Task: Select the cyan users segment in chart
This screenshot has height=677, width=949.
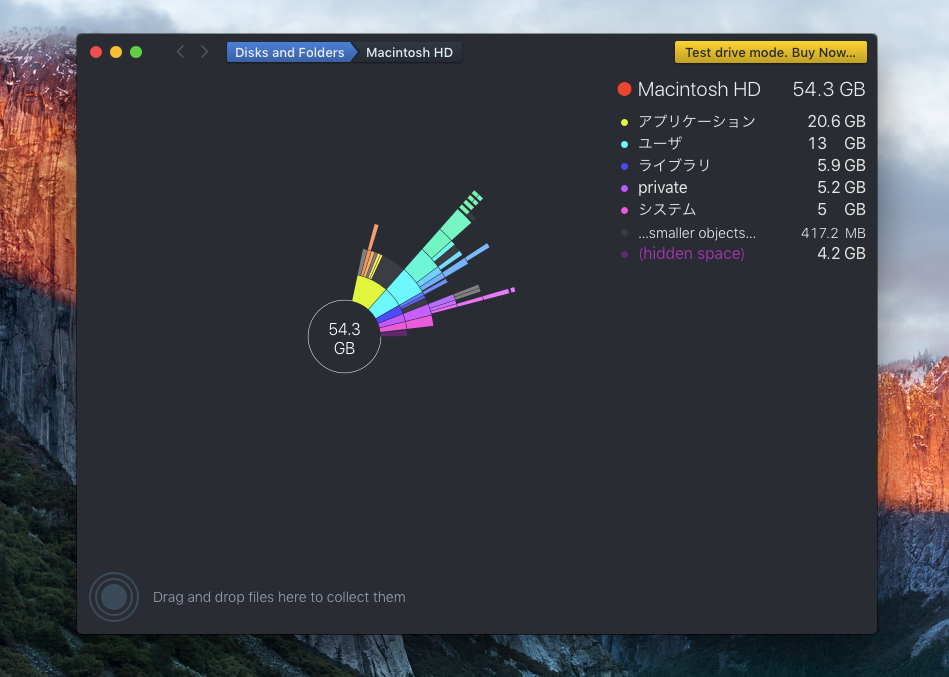Action: (x=388, y=304)
